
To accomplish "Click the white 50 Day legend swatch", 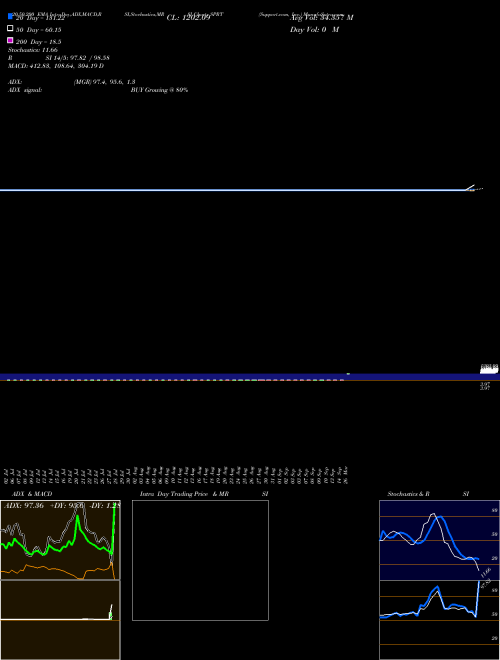I will click(x=10, y=29).
